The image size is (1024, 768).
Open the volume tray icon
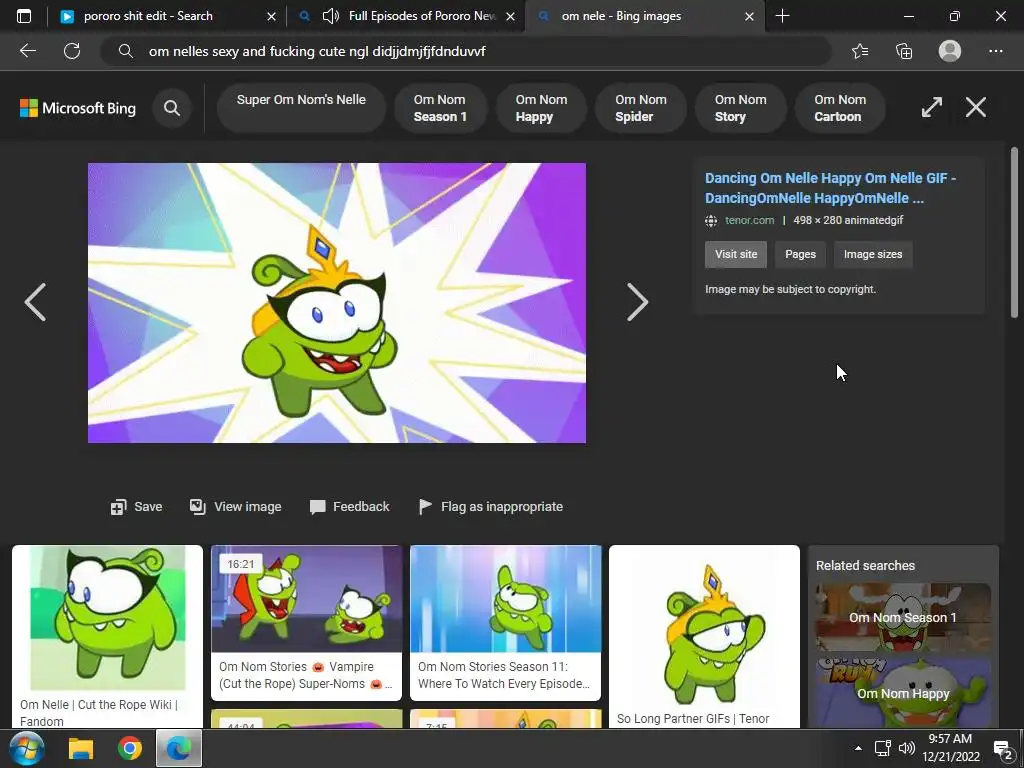(906, 748)
